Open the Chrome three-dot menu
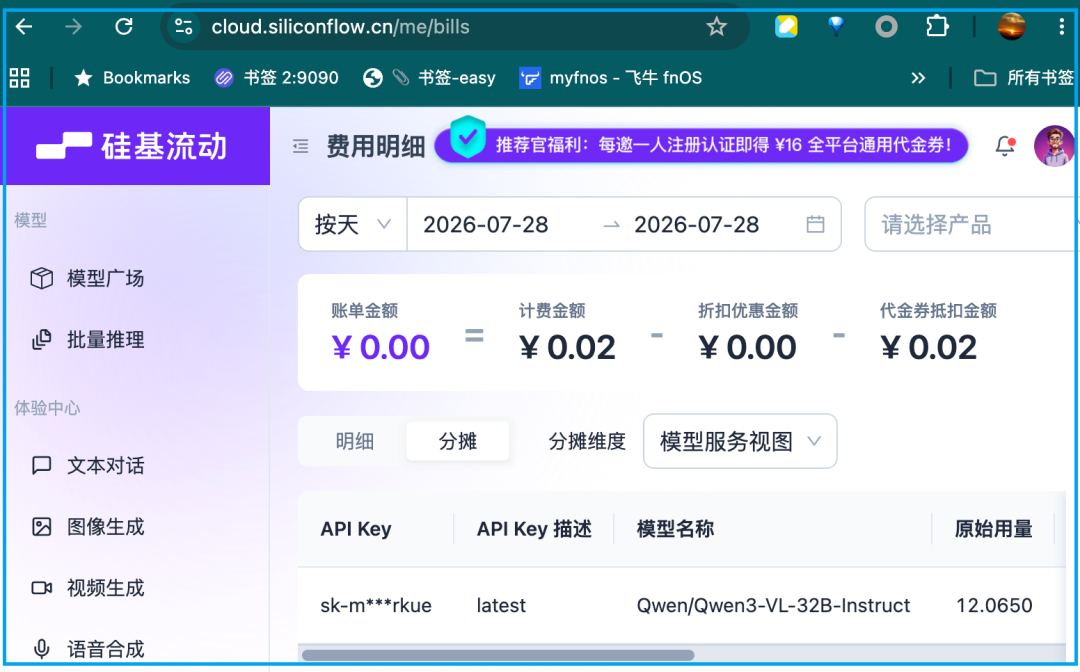 [x=1061, y=27]
